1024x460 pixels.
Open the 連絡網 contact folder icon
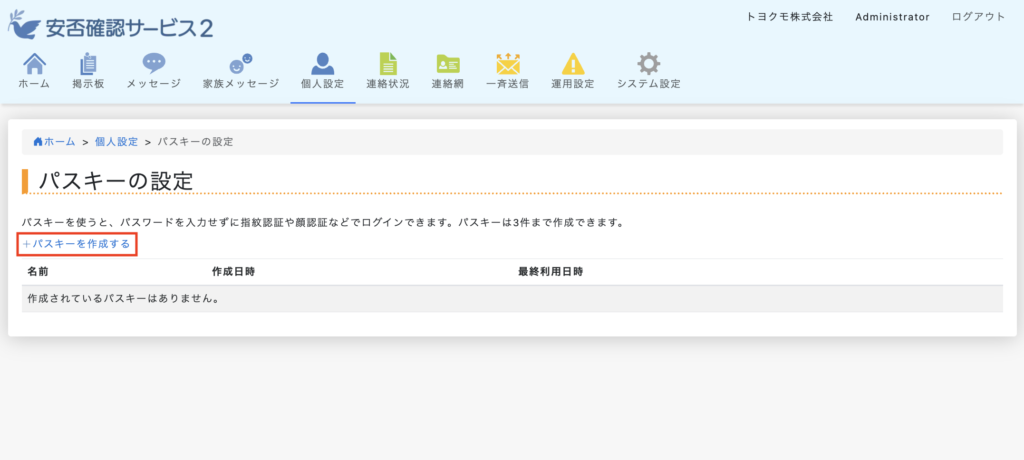click(448, 64)
